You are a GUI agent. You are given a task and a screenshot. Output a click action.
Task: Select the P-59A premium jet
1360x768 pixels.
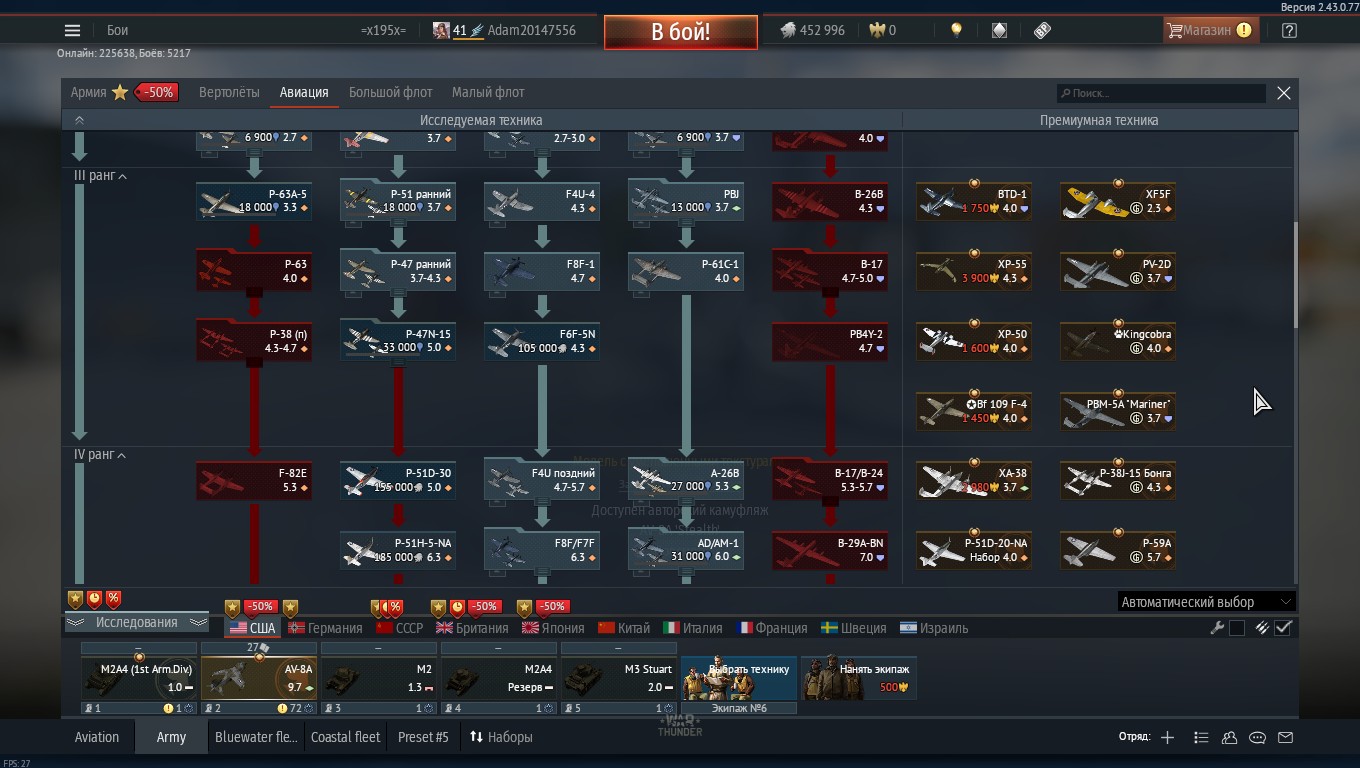[x=1118, y=550]
